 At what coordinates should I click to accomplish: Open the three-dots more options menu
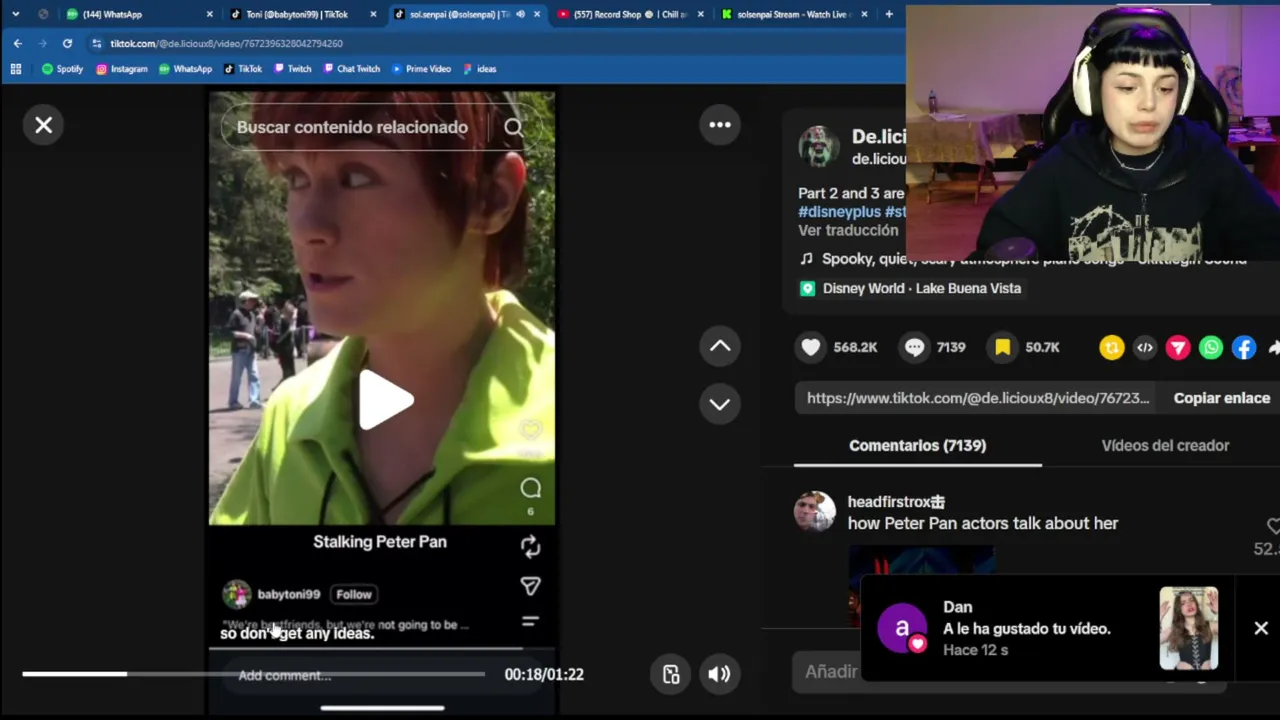[720, 125]
